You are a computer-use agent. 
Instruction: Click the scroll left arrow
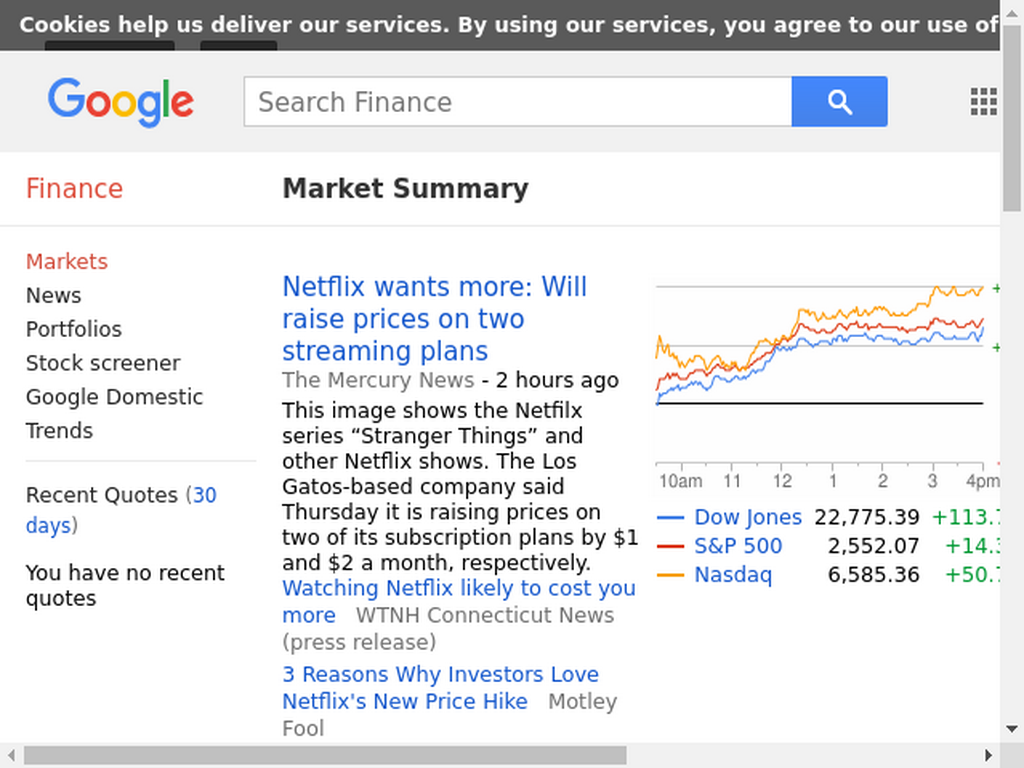[x=11, y=756]
